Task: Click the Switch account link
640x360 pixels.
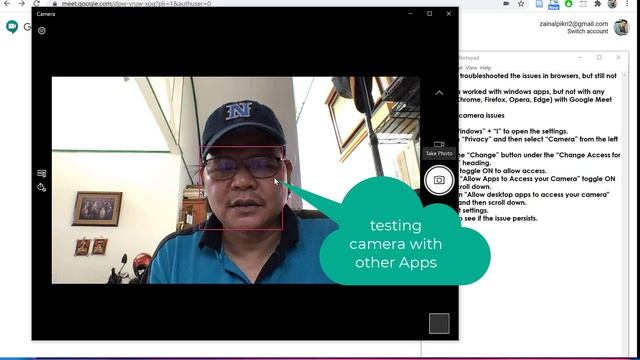Action: click(587, 31)
